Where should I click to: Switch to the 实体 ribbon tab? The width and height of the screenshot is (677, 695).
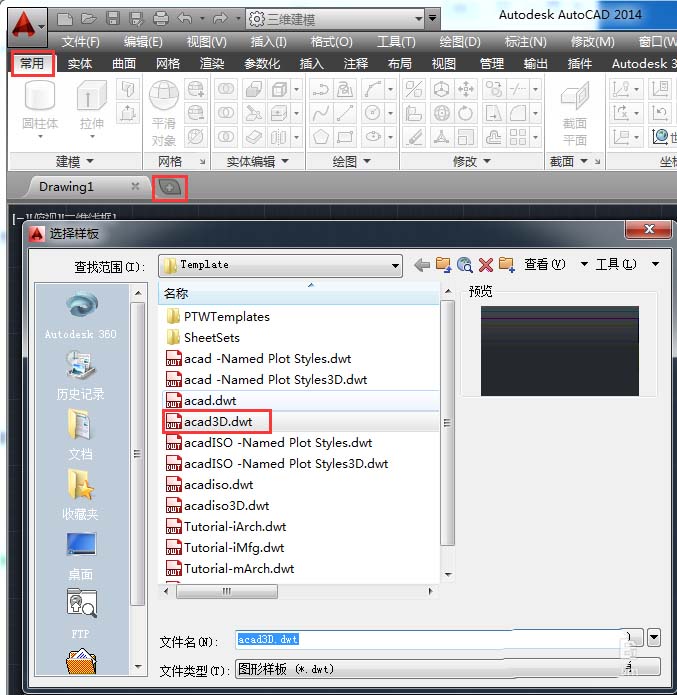pos(80,64)
